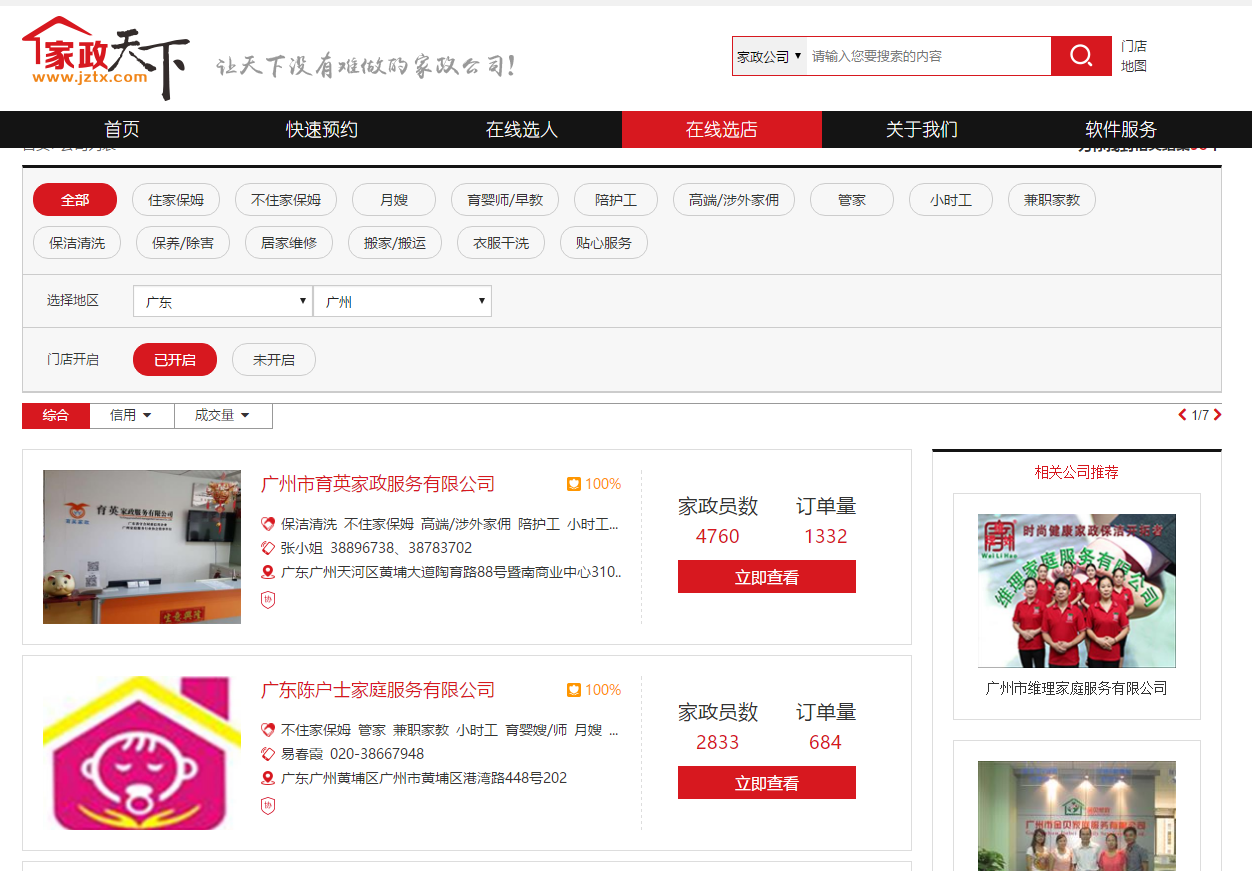1252x871 pixels.
Task: Expand the 成交量 sort dropdown
Action: click(x=222, y=415)
